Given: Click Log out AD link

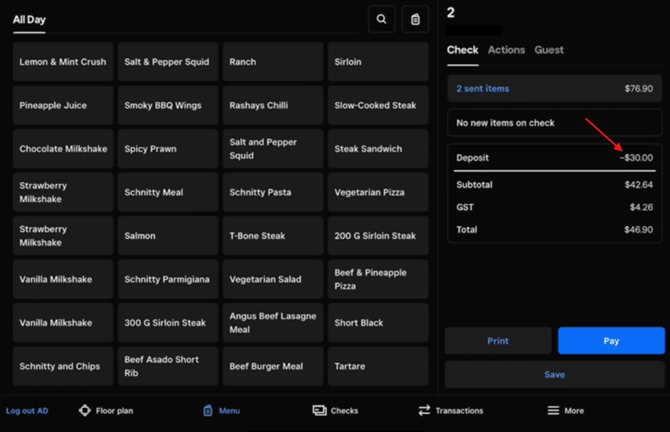Looking at the screenshot, I should click(27, 410).
